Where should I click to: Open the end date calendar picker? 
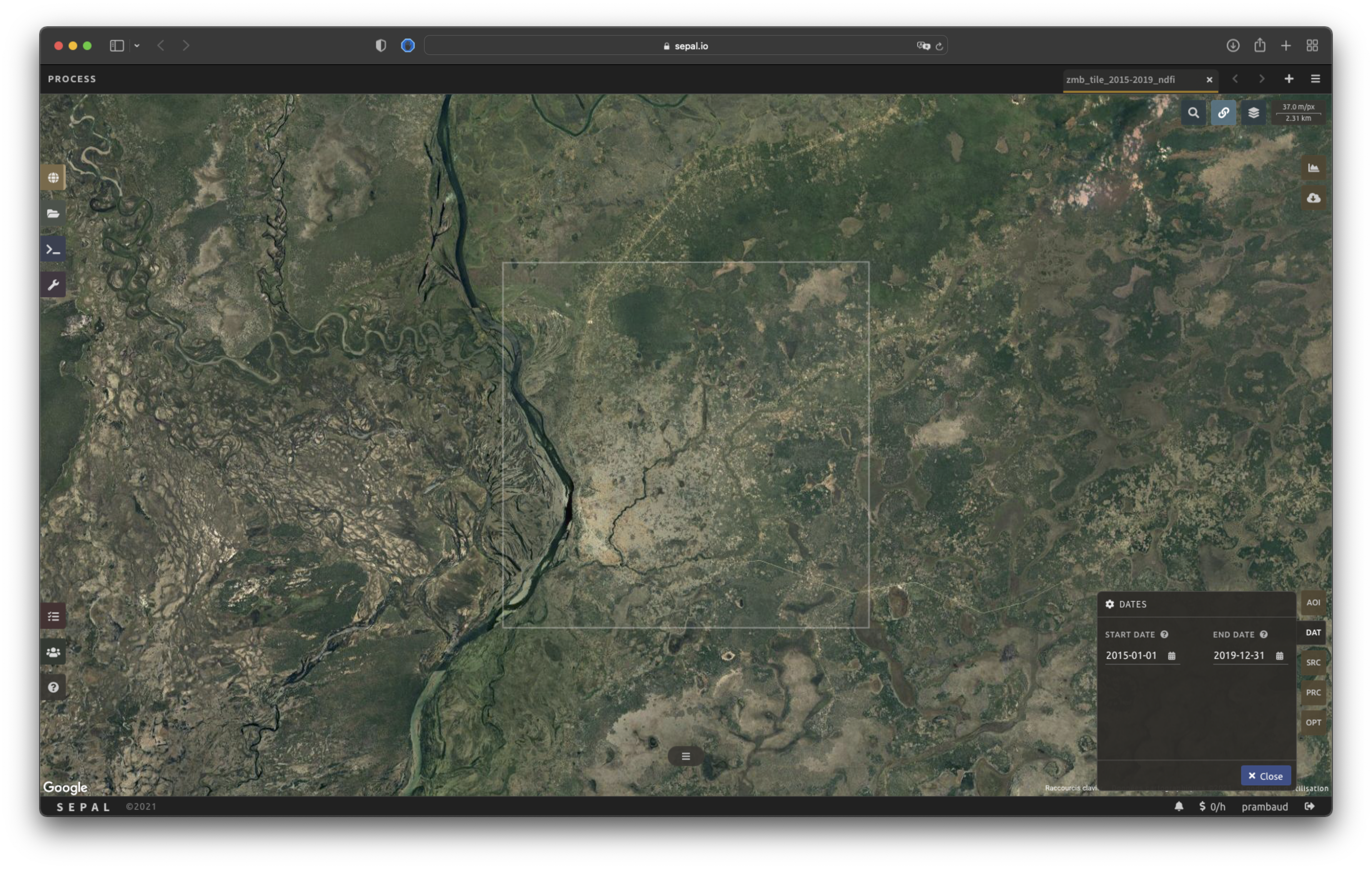(x=1279, y=656)
